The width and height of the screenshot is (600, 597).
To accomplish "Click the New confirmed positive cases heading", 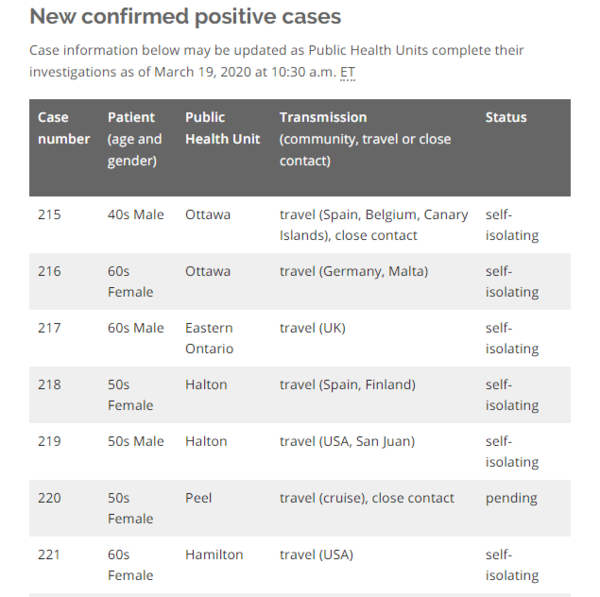I will coord(185,17).
